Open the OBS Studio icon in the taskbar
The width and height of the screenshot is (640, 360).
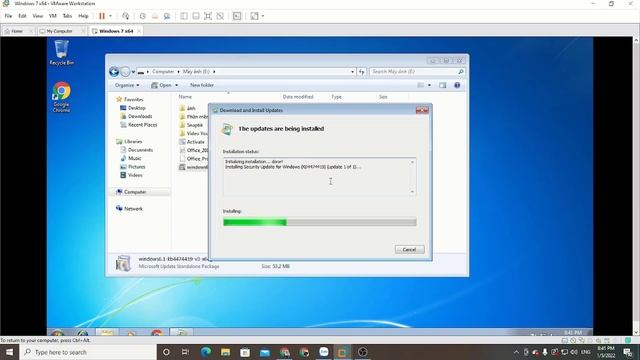(x=362, y=352)
